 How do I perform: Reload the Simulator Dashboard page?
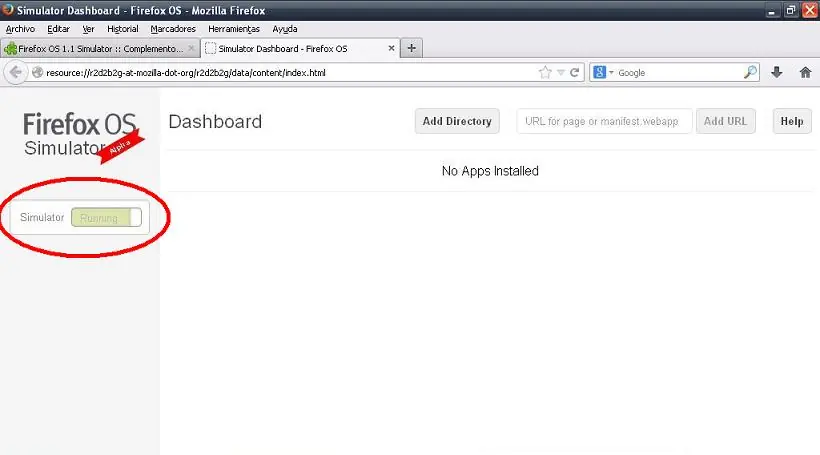click(x=574, y=72)
